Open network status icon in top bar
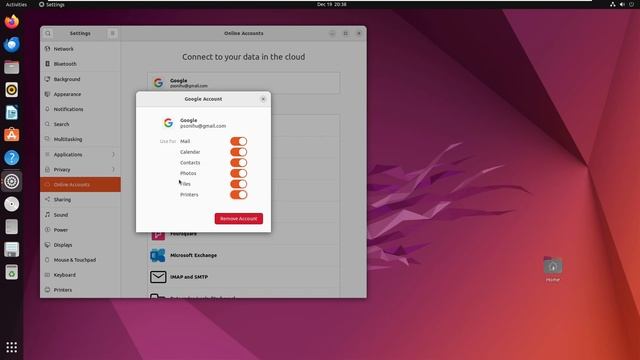640x360 pixels. (x=612, y=4)
